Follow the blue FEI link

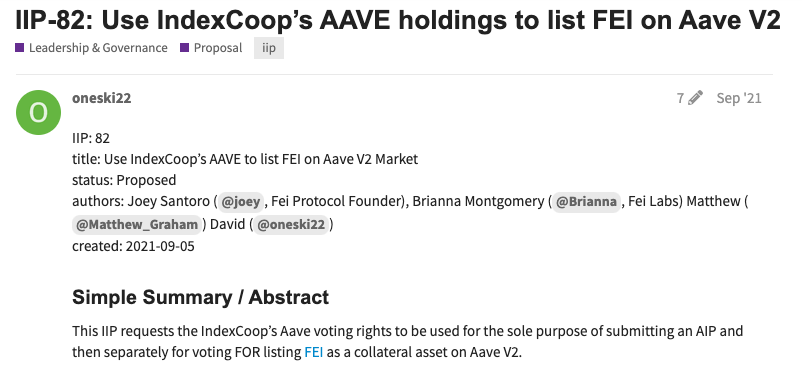314,352
